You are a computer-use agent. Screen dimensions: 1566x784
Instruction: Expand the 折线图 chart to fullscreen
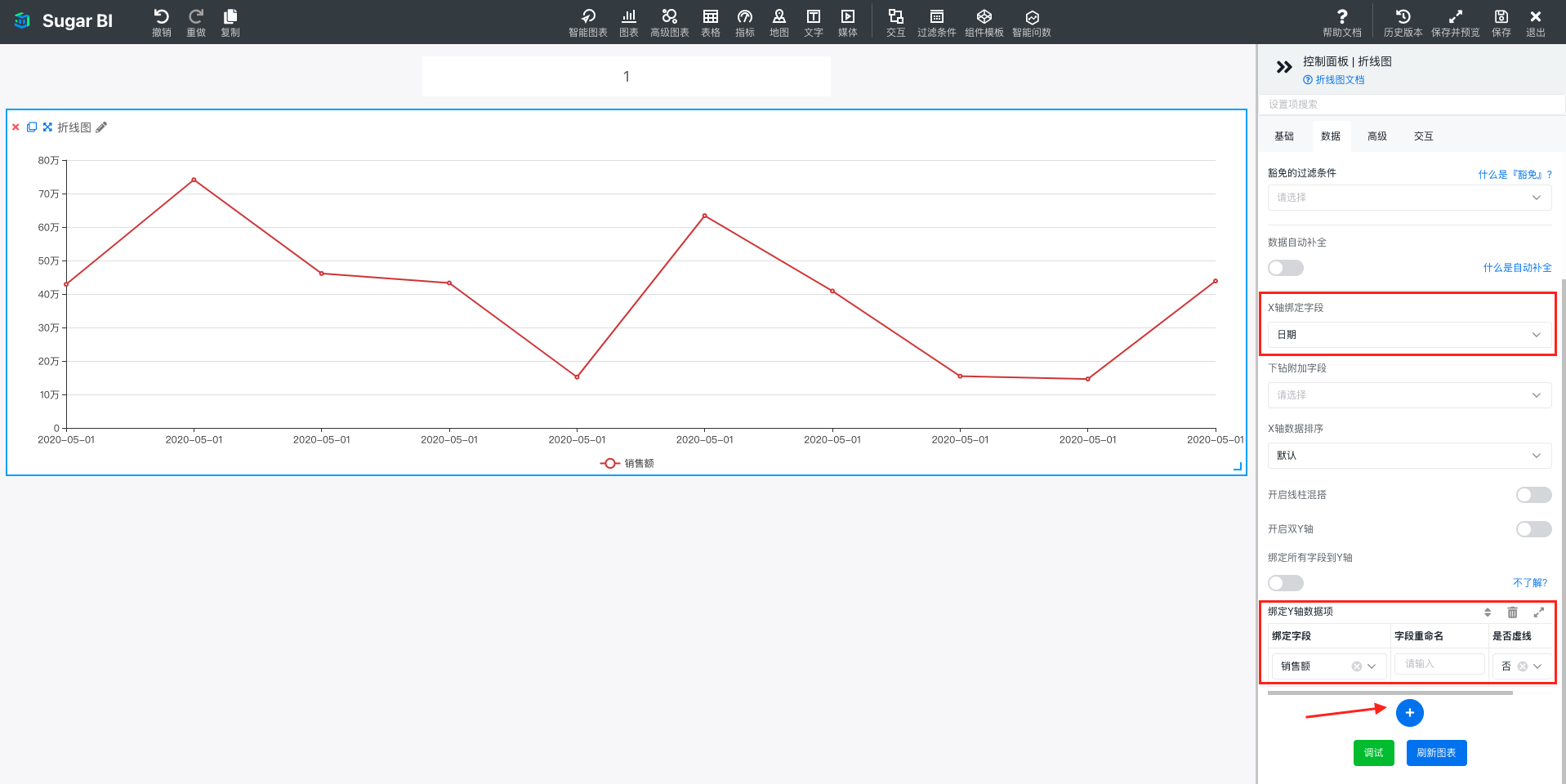(47, 127)
